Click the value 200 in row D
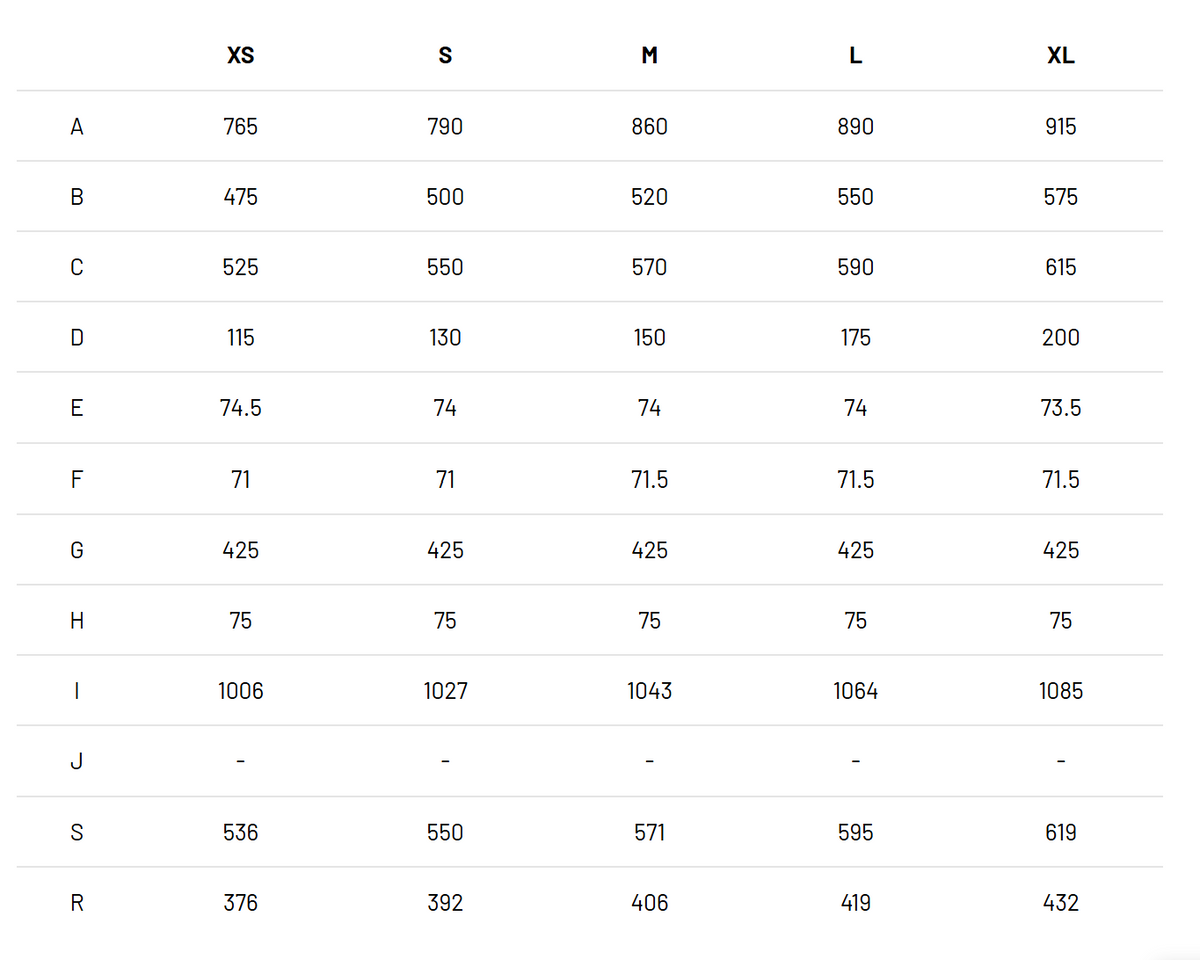Viewport: 1200px width, 960px height. pyautogui.click(x=1061, y=338)
